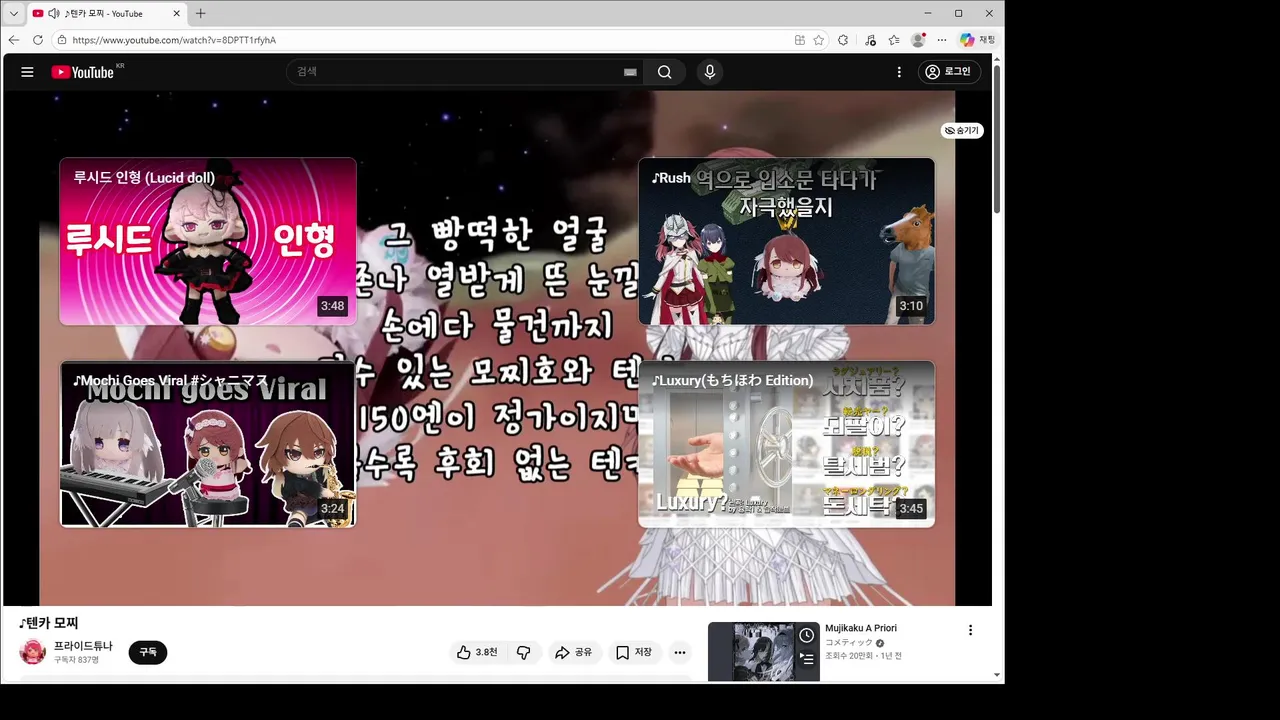Open media control music note icon
This screenshot has height=720, width=1280.
870,40
